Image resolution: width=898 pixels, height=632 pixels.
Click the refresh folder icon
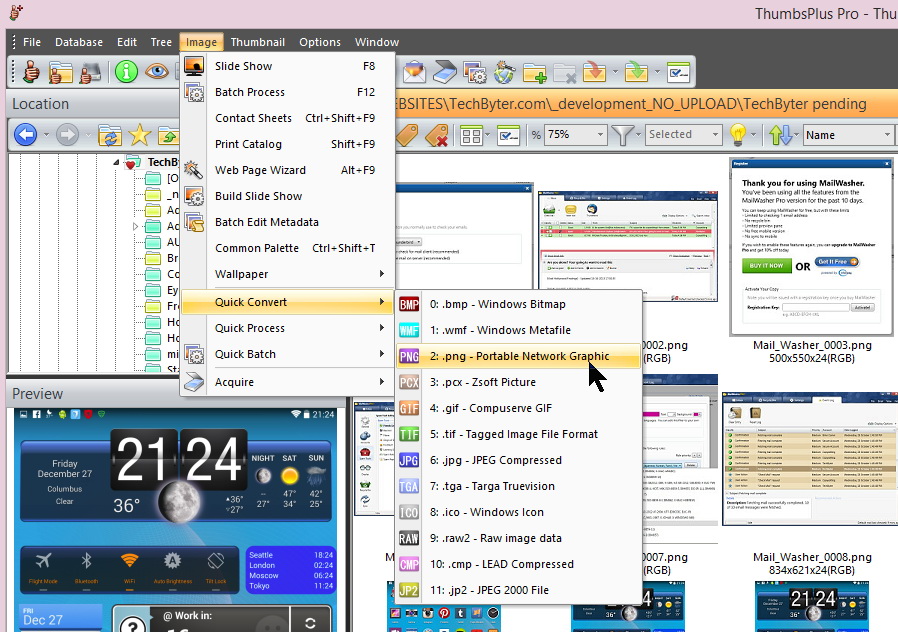point(110,136)
